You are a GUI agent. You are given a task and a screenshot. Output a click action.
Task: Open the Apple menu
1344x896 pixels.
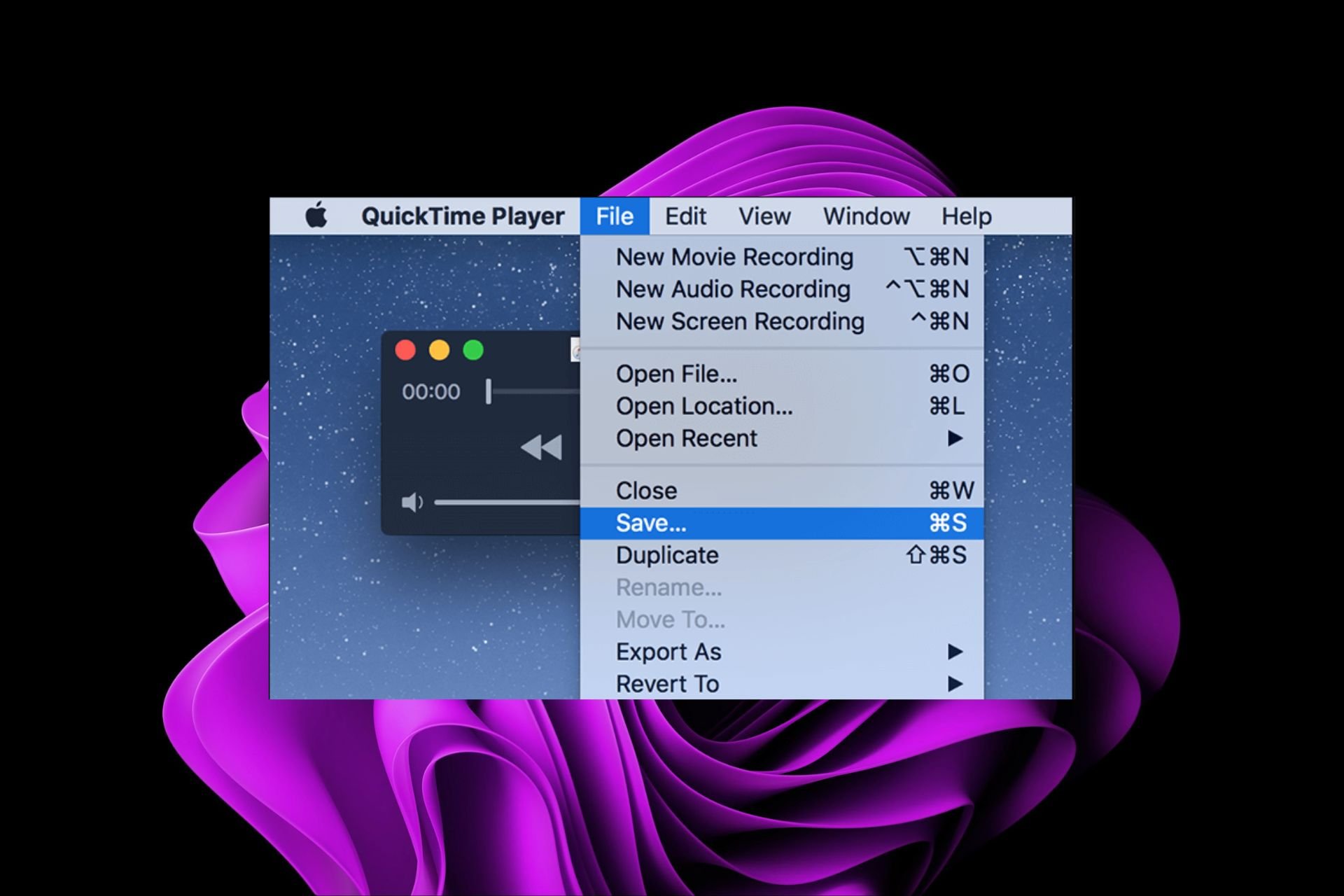[316, 216]
